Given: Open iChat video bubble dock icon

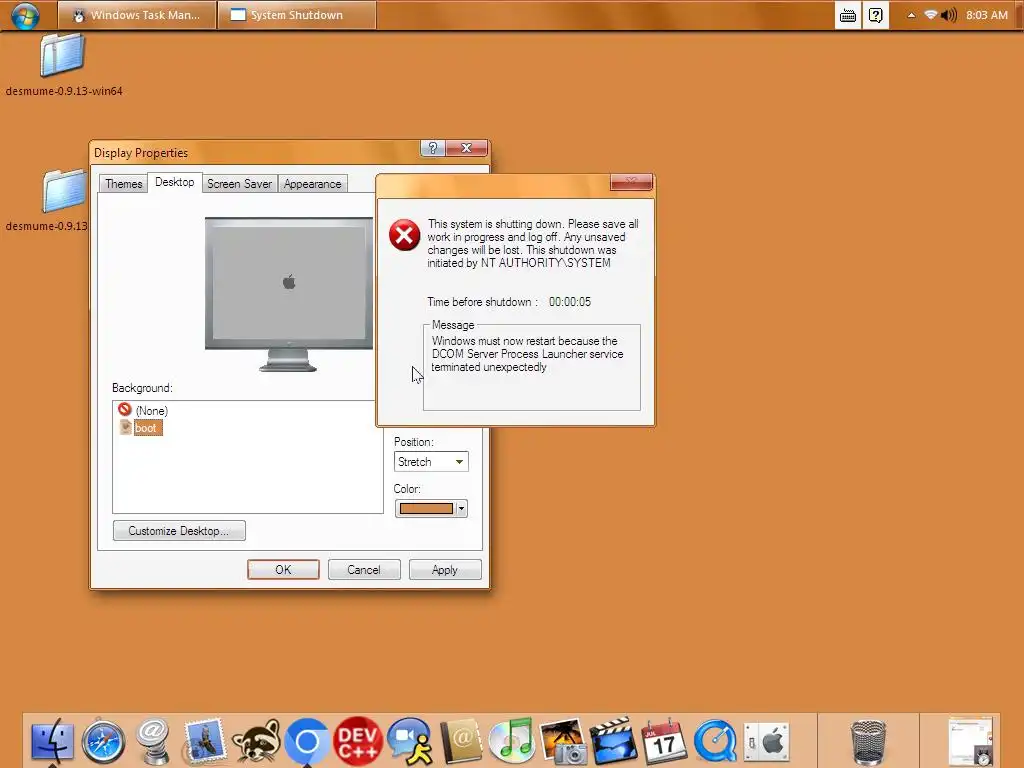Looking at the screenshot, I should tap(409, 742).
